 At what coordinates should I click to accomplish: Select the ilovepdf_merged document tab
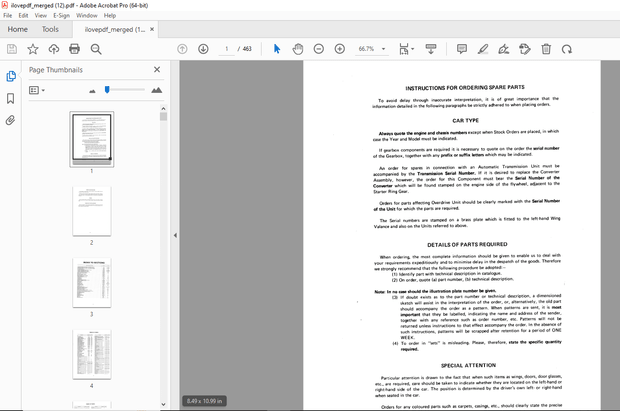coord(115,30)
